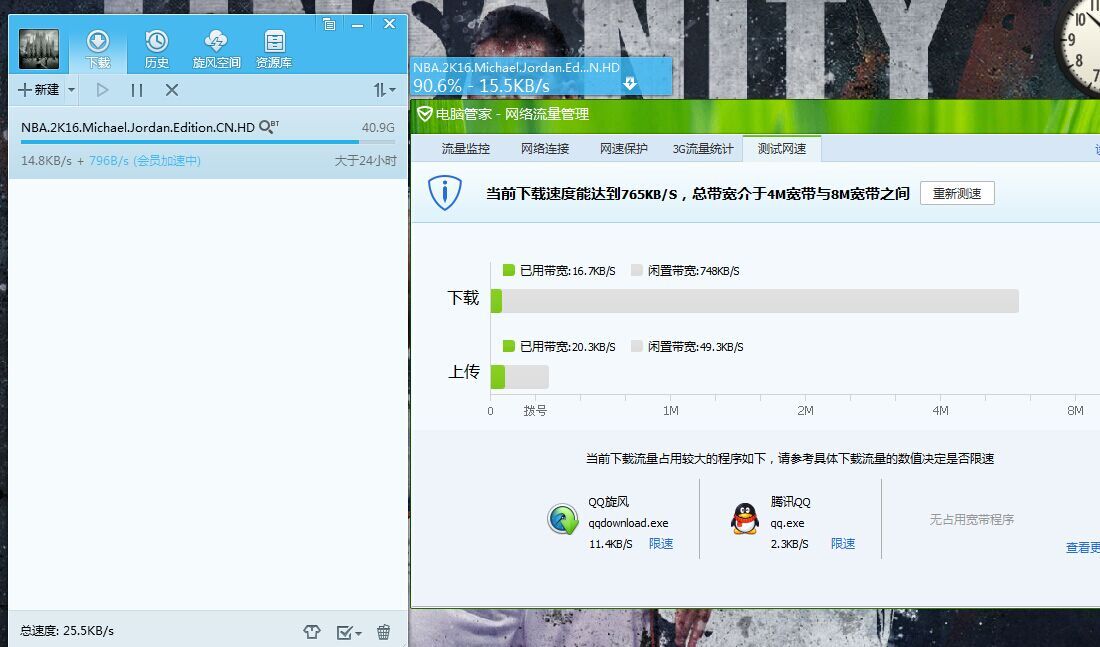Screen dimensions: 1100x647
Task: Switch to the 流量监控 tab
Action: pos(466,149)
